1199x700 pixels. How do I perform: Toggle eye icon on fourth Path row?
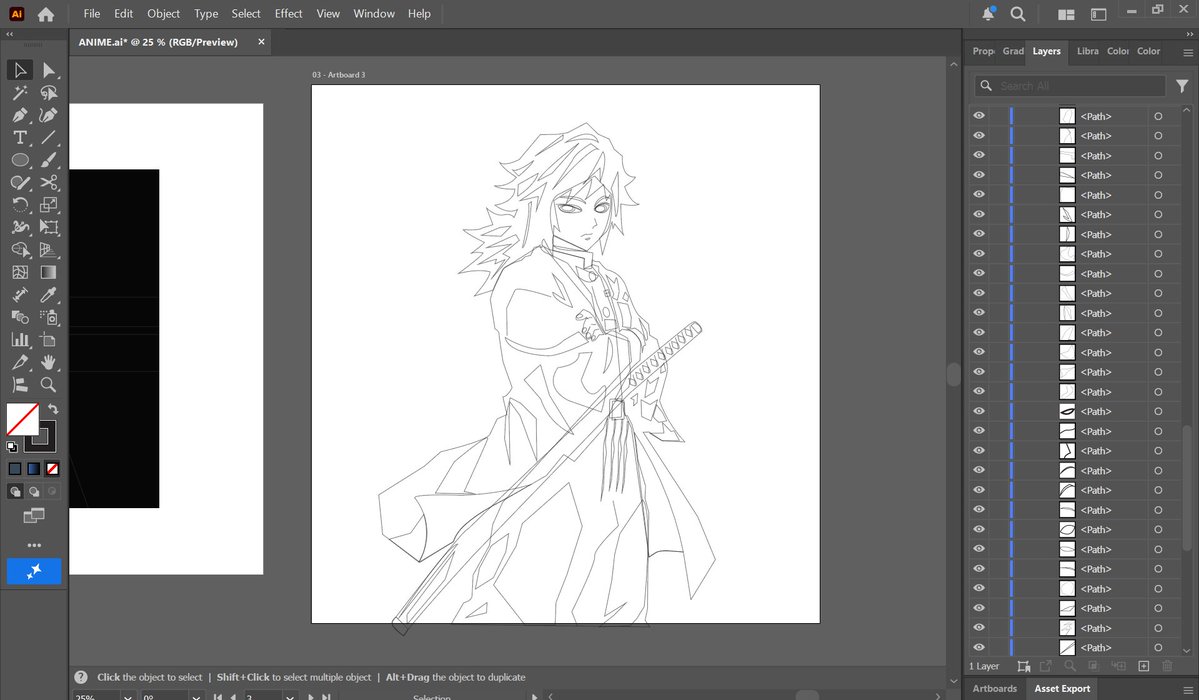tap(979, 175)
